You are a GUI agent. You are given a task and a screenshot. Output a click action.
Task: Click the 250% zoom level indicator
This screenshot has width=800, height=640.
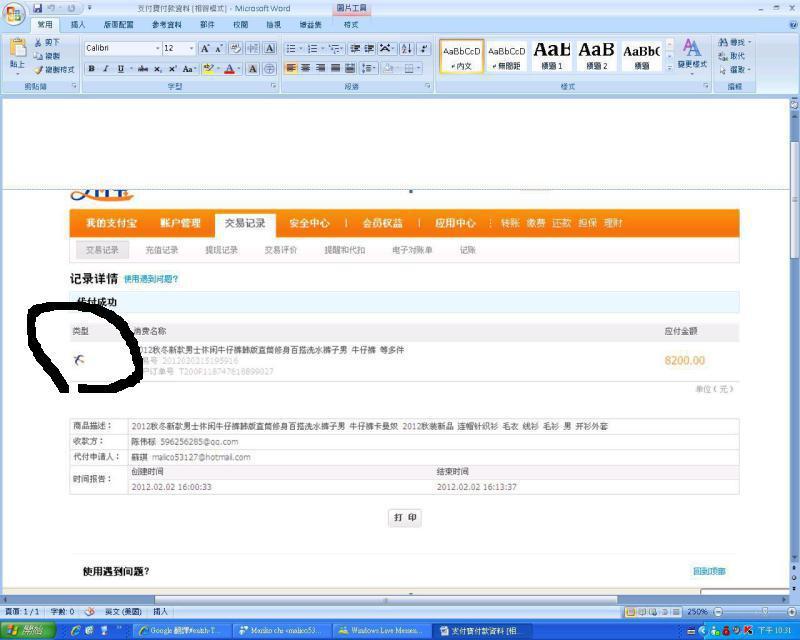click(697, 611)
